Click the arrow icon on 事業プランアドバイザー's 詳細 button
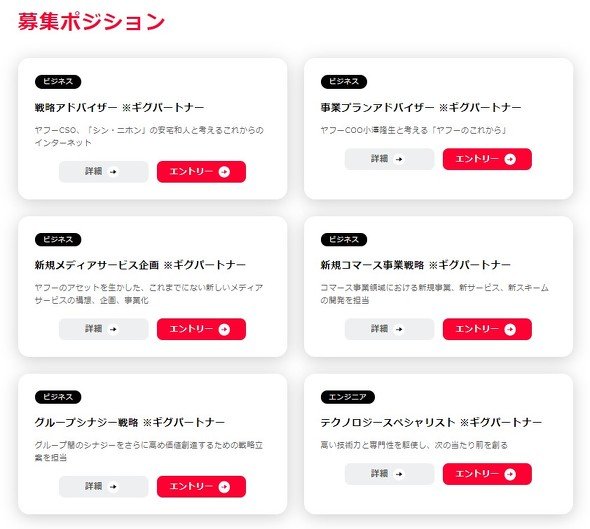 click(399, 159)
